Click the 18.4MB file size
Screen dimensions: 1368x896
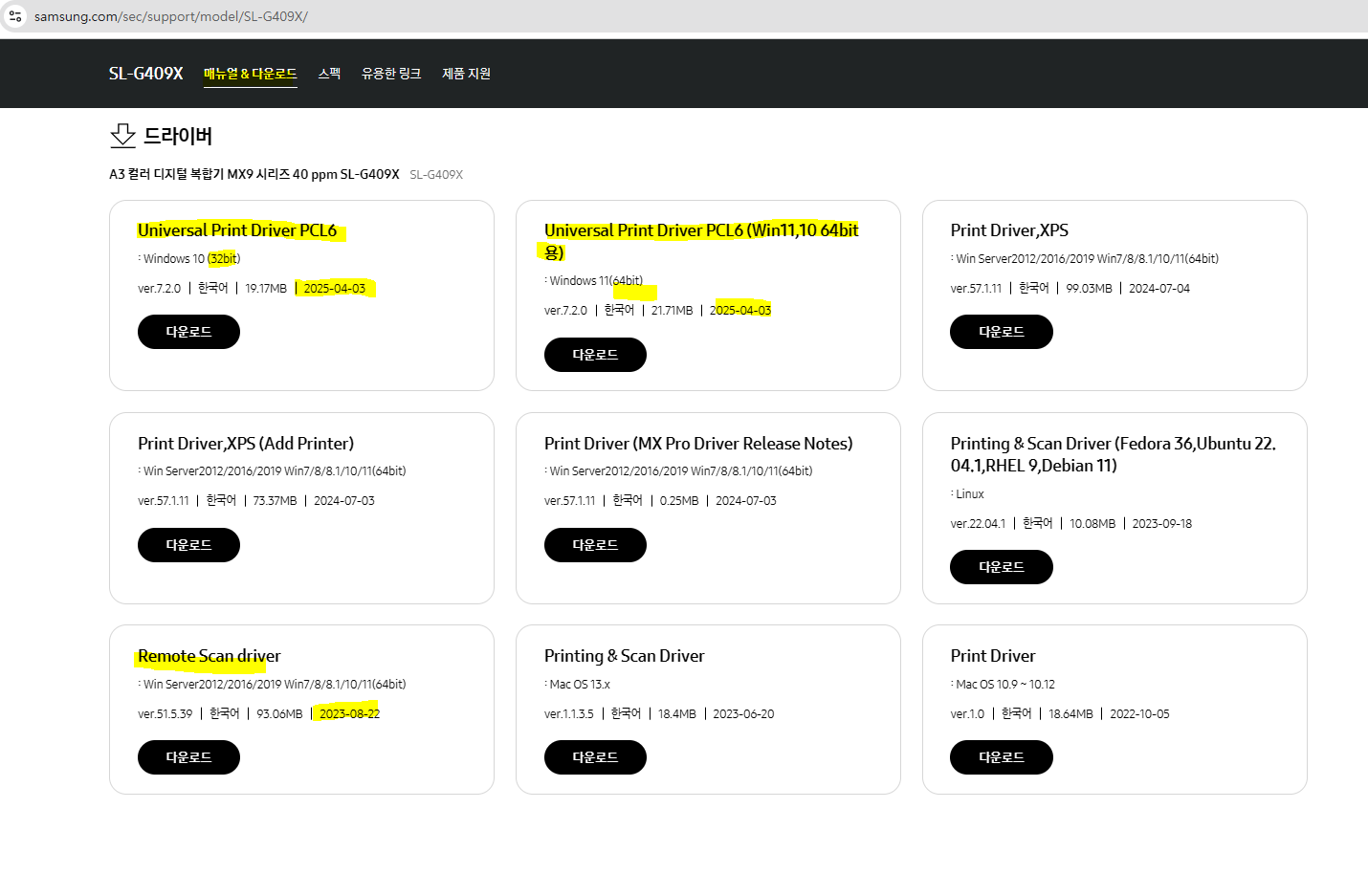(x=677, y=714)
